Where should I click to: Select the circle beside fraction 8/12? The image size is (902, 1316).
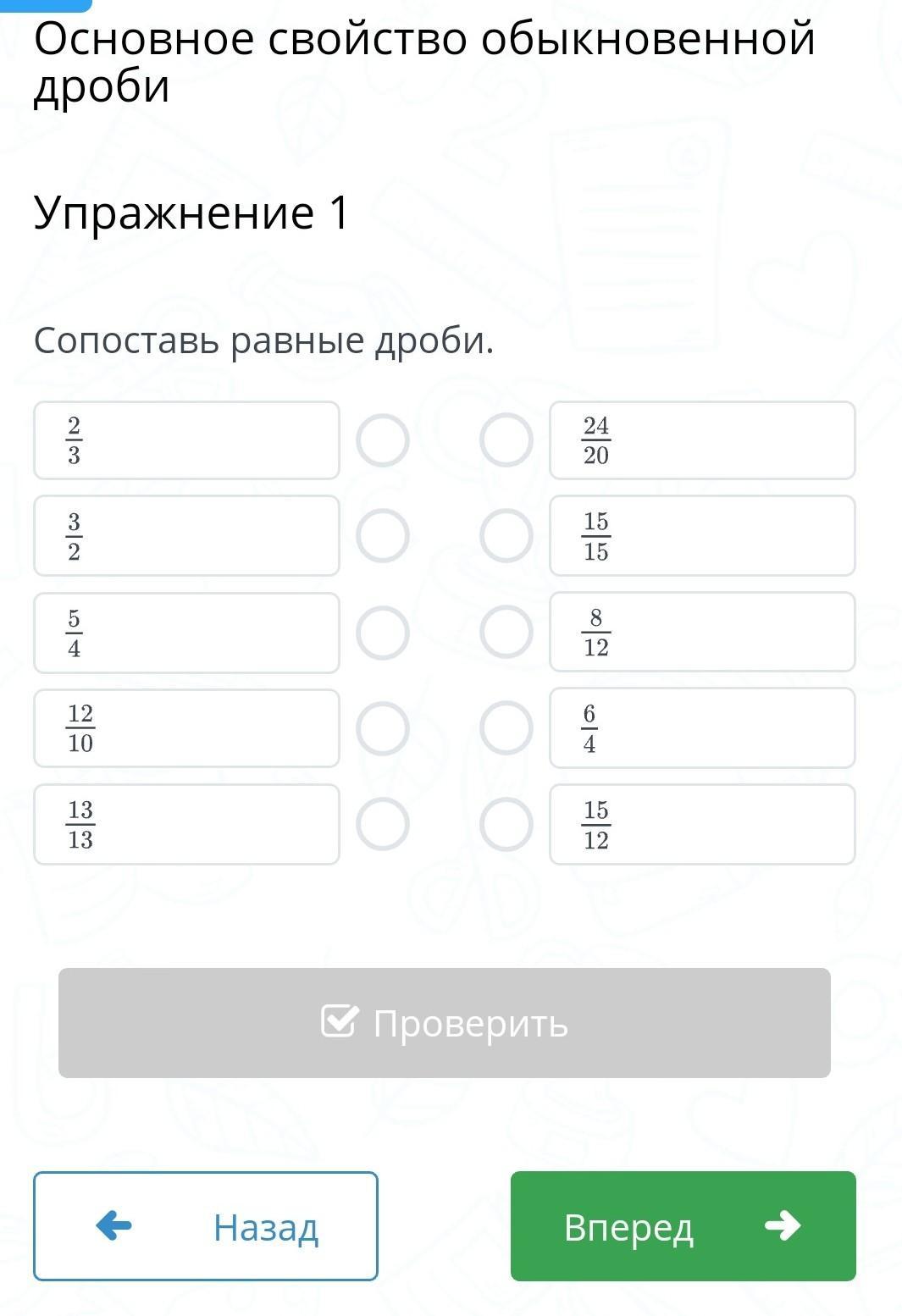pyautogui.click(x=506, y=633)
